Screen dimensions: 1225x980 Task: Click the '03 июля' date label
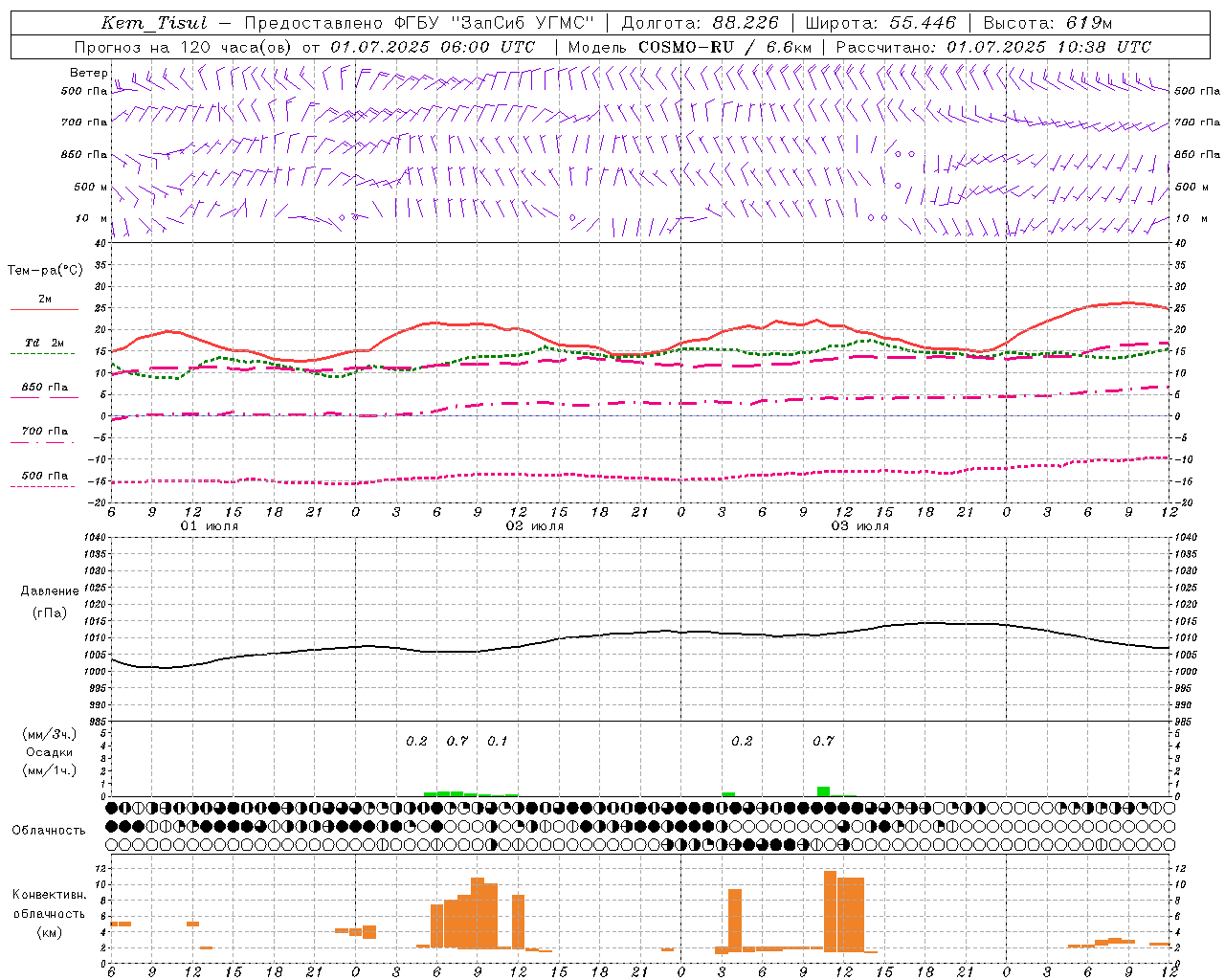(860, 526)
